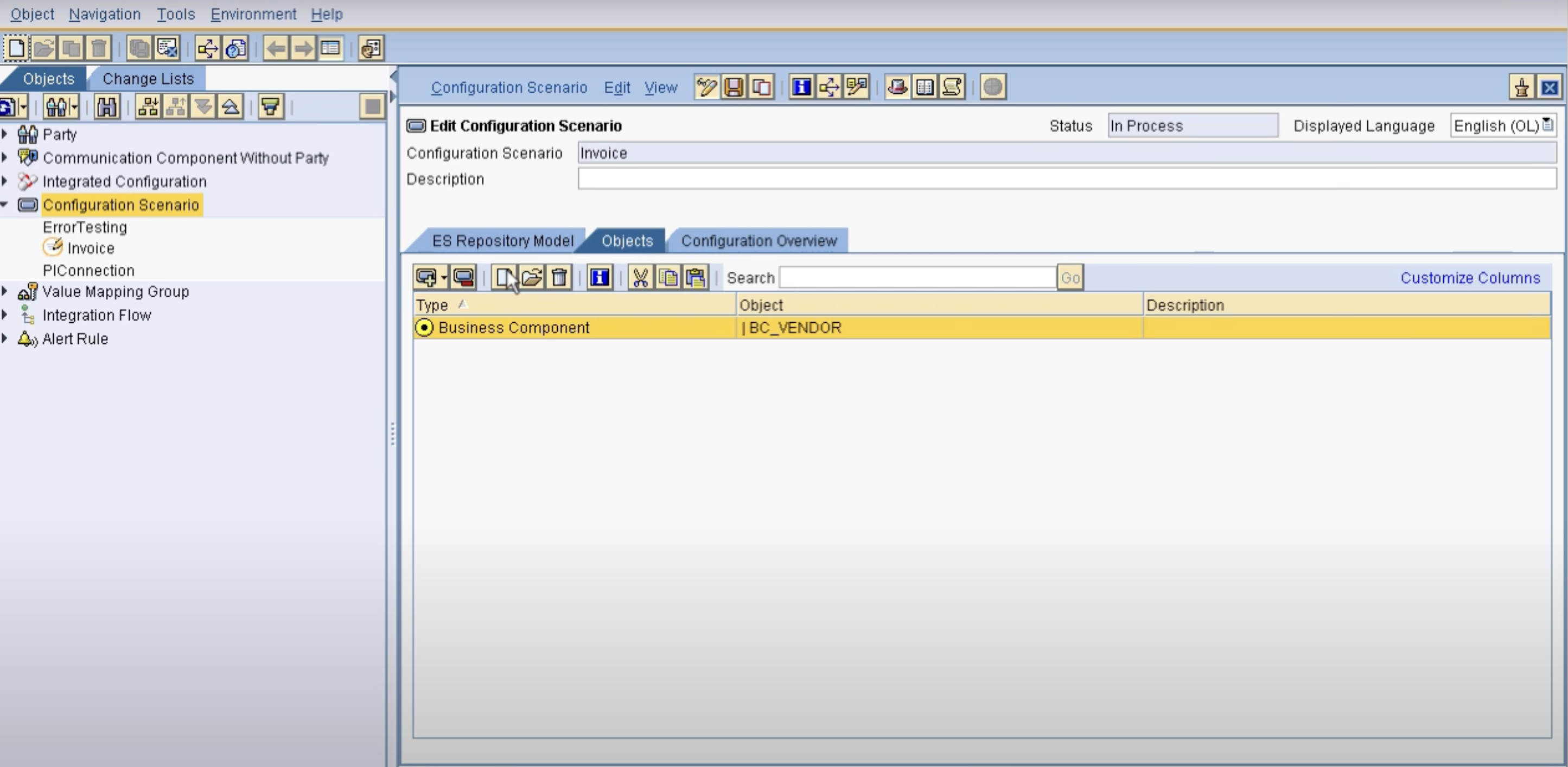Click the paste clipboard icon in Objects toolbar
The height and width of the screenshot is (767, 1568).
pos(695,278)
